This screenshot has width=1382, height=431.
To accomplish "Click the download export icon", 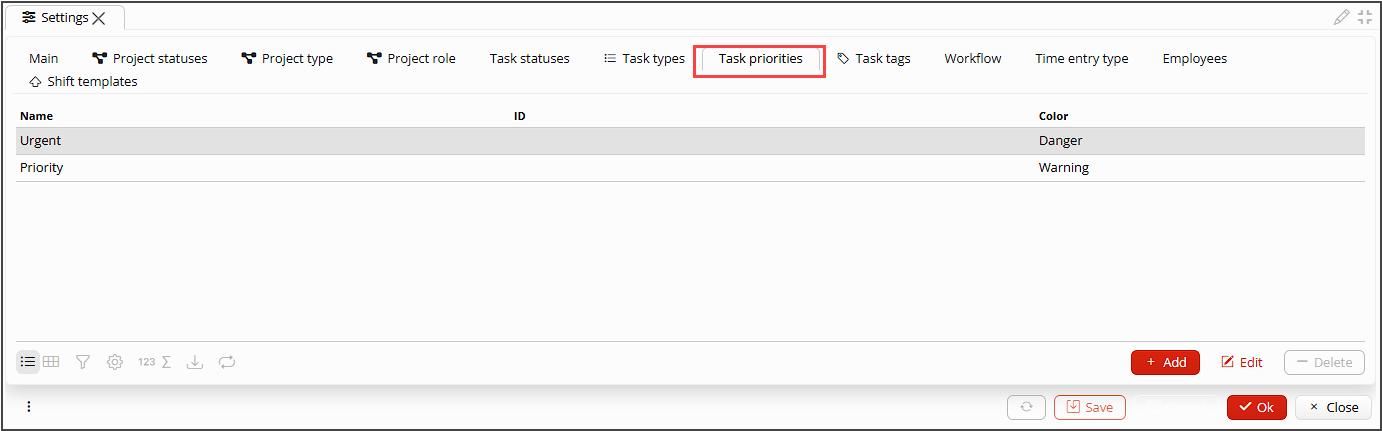I will (x=195, y=362).
